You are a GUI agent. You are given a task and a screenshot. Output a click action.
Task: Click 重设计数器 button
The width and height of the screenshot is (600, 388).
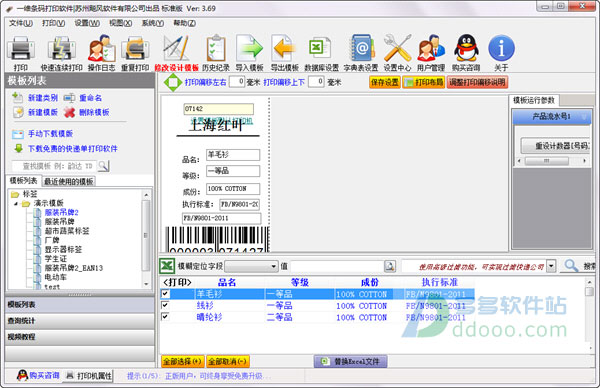pos(556,146)
